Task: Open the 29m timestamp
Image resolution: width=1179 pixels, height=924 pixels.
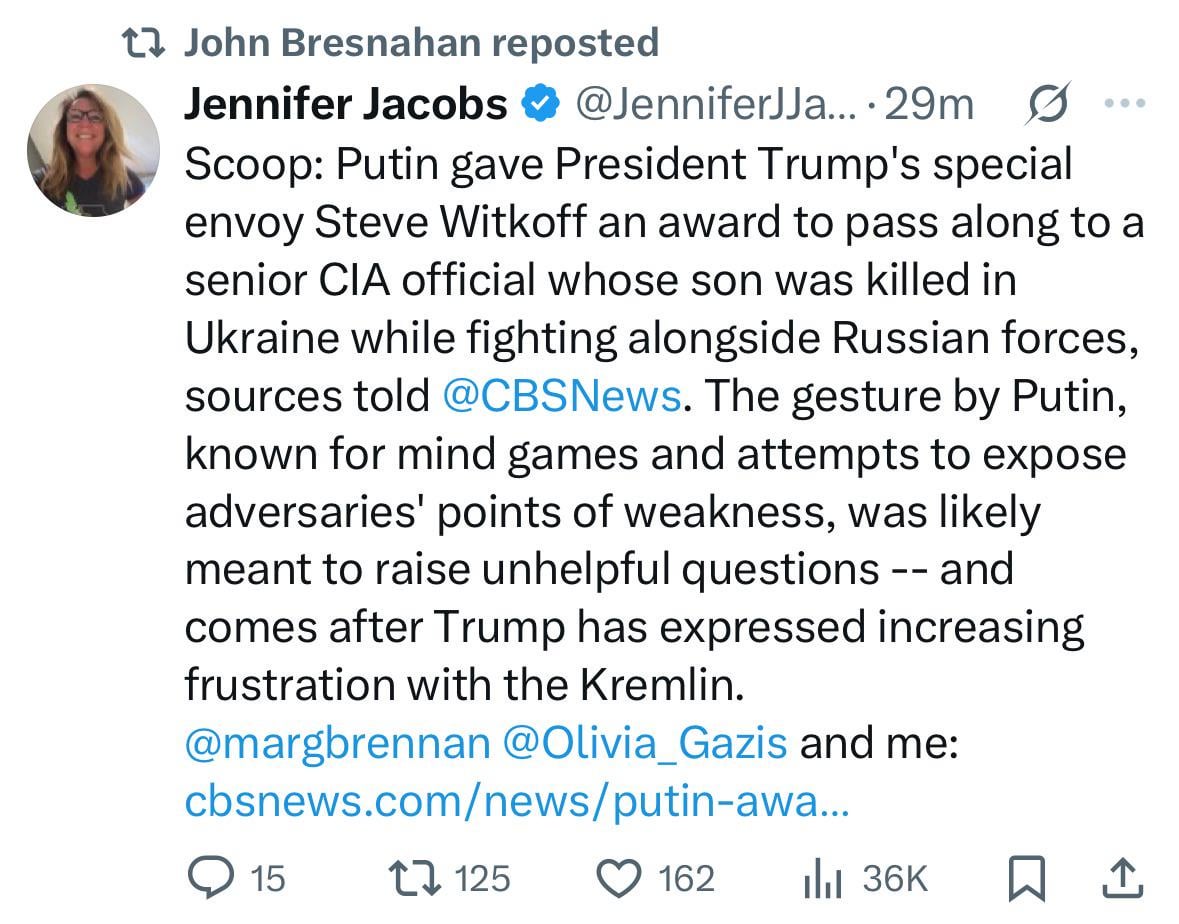Action: point(929,104)
